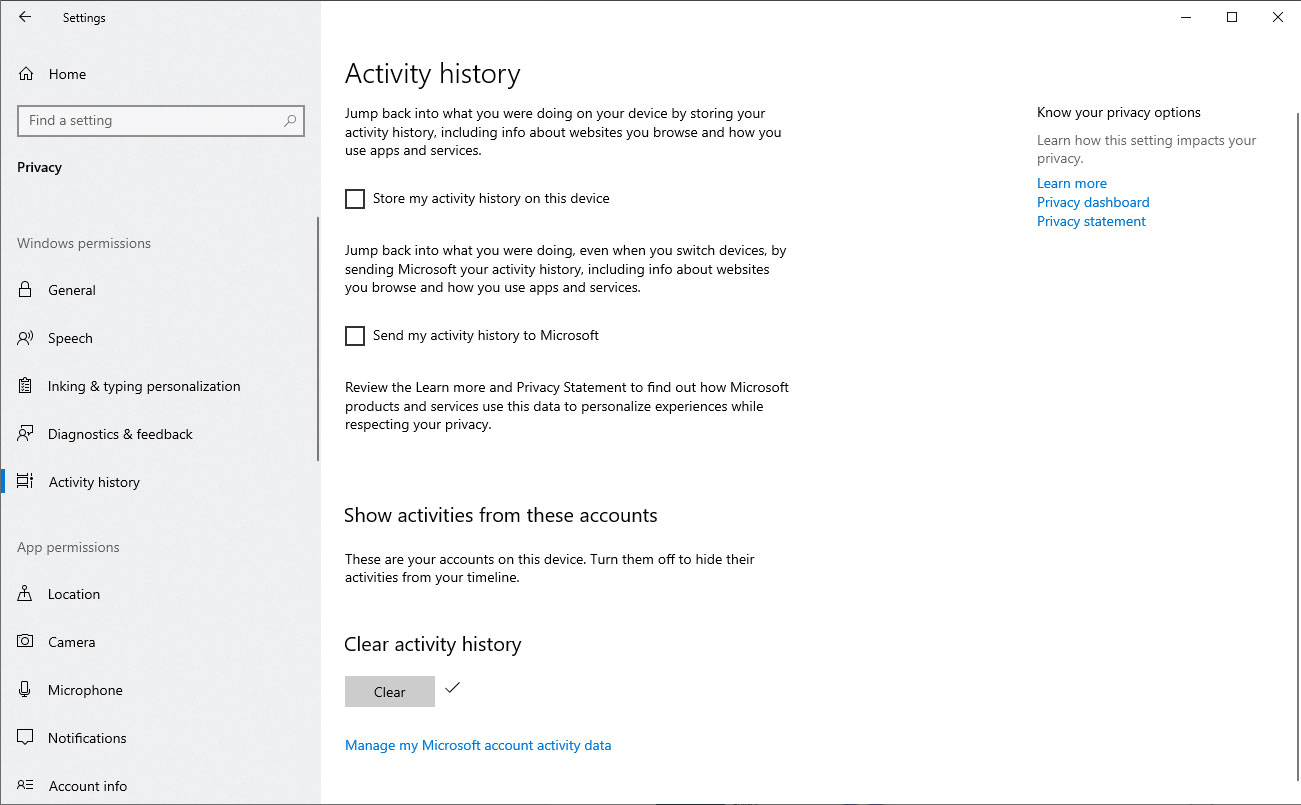Open Inking & typing personalization icon
The height and width of the screenshot is (805, 1301).
pyautogui.click(x=26, y=386)
